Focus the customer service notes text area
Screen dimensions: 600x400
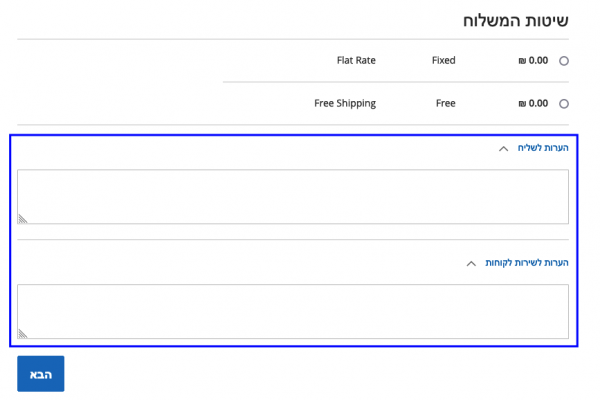[x=293, y=311]
